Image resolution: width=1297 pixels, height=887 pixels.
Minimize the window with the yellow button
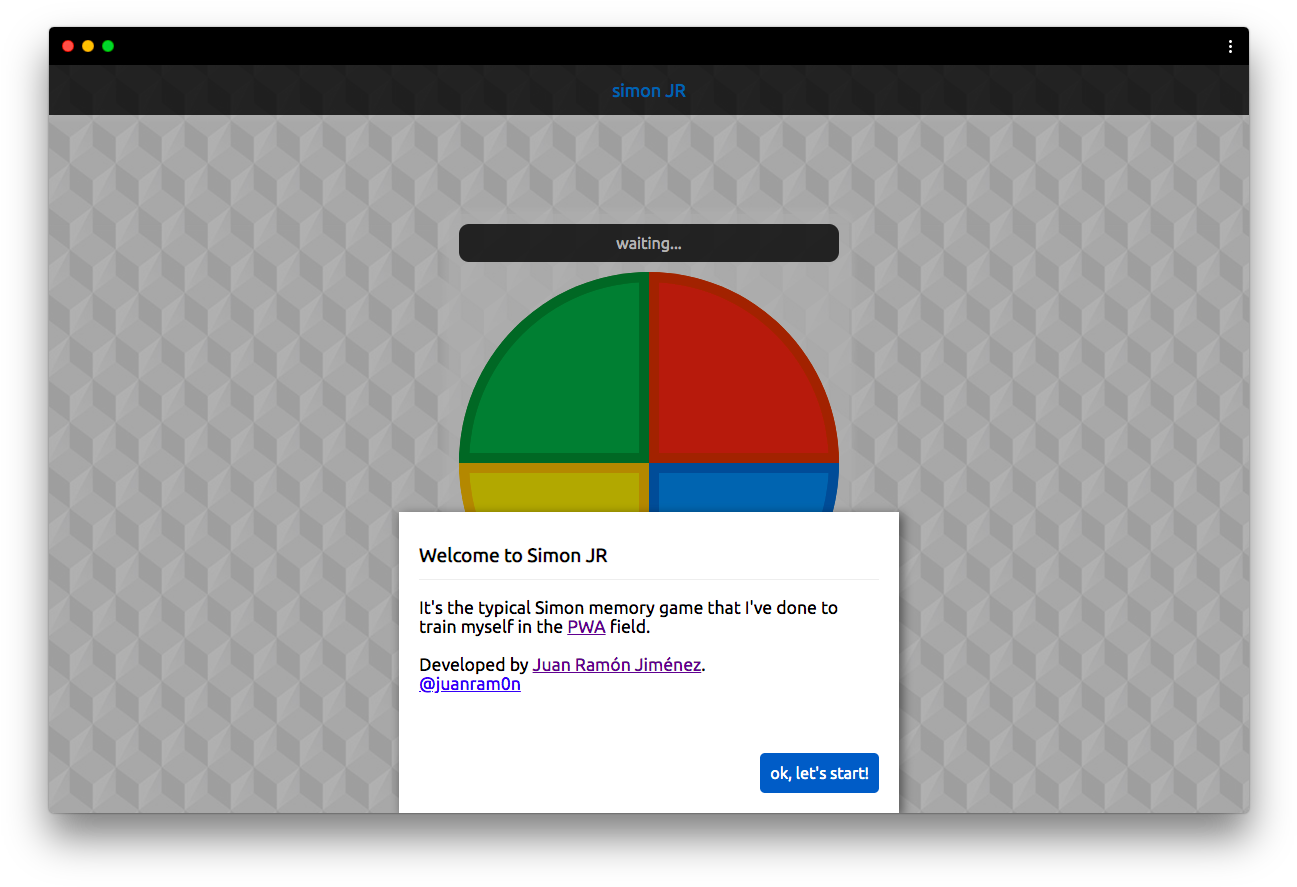pos(88,46)
